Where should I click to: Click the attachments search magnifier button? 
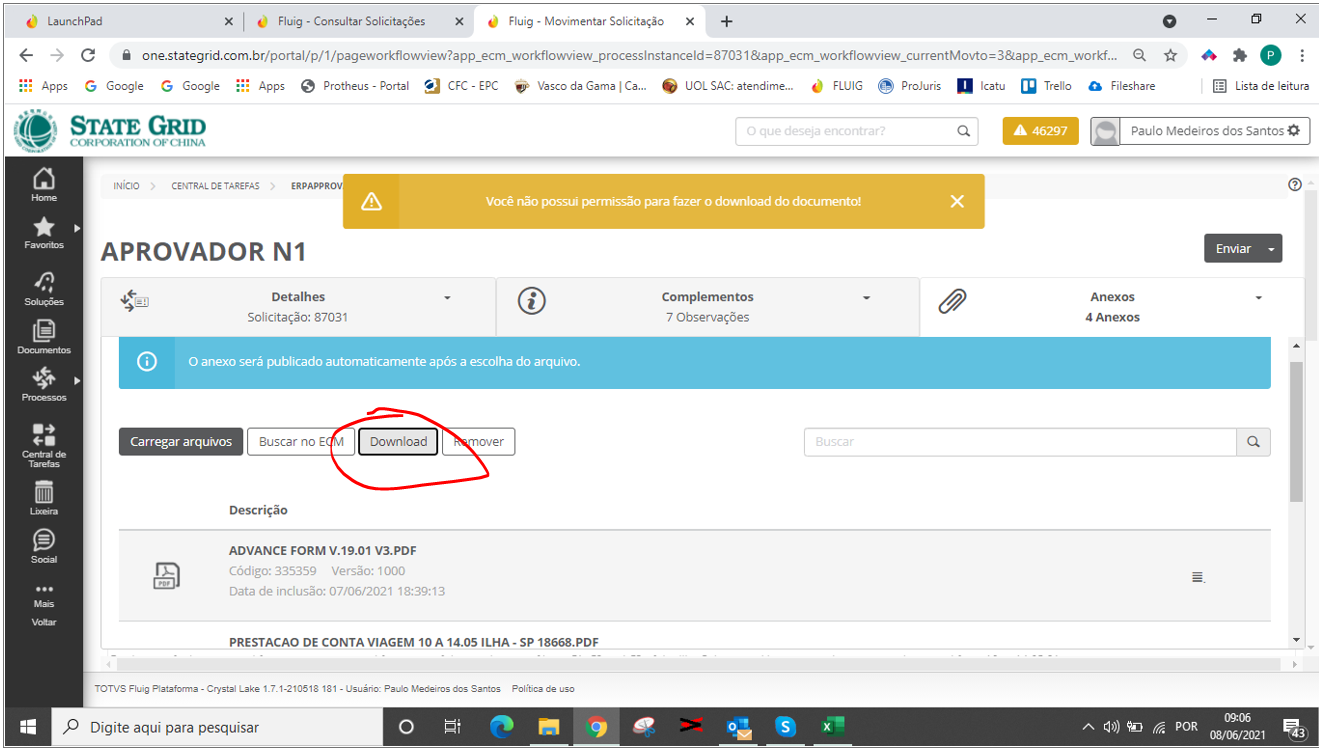coord(1254,442)
